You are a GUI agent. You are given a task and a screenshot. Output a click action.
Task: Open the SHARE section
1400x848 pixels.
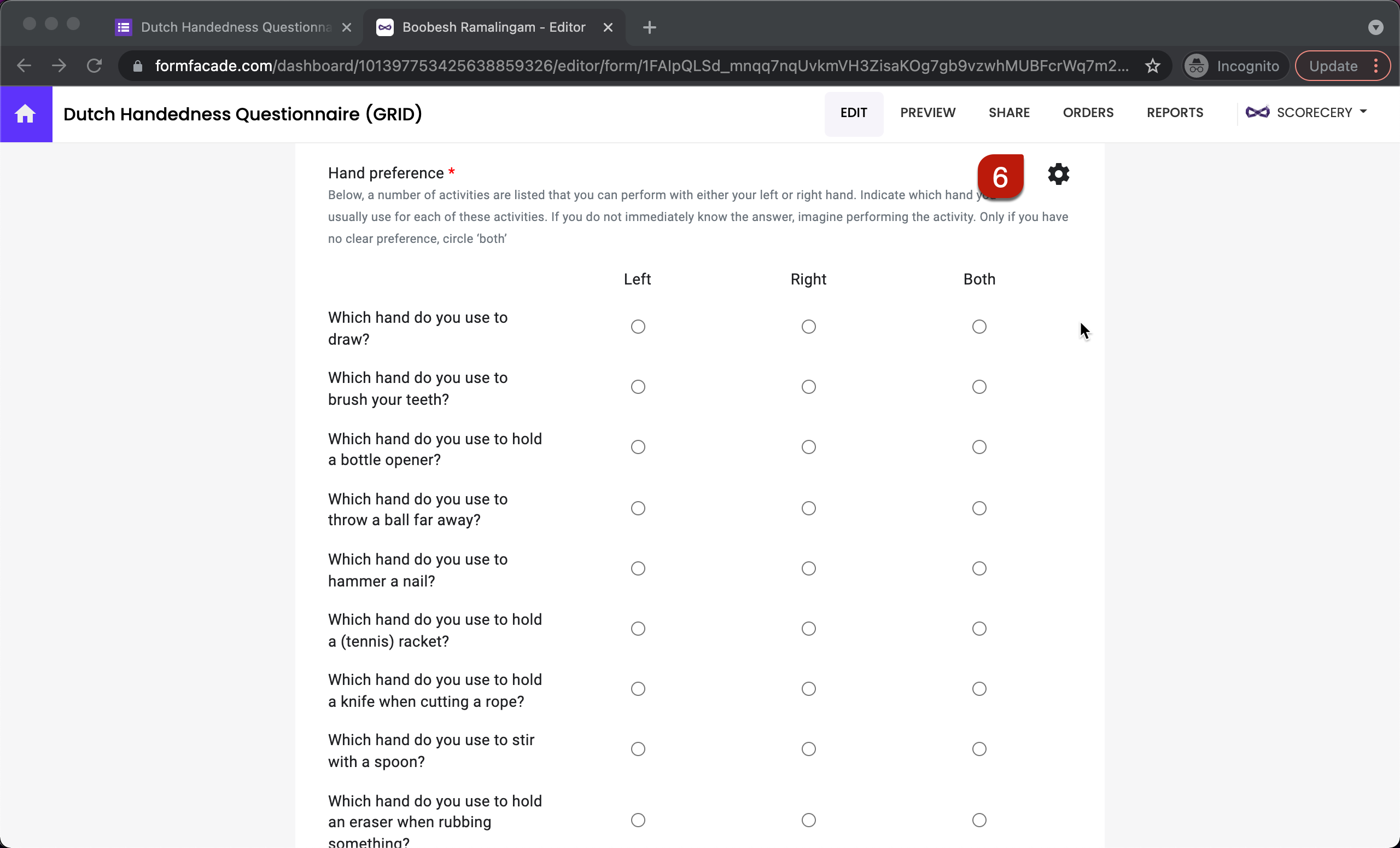pyautogui.click(x=1009, y=112)
